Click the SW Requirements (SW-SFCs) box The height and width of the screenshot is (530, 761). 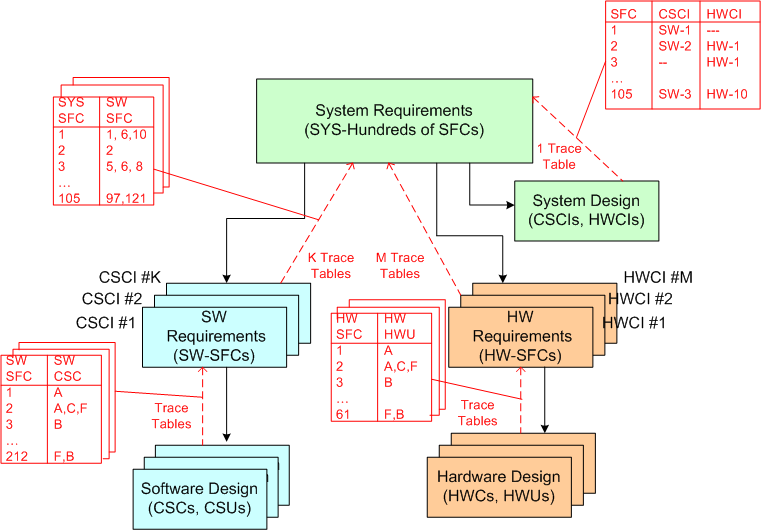[x=216, y=336]
